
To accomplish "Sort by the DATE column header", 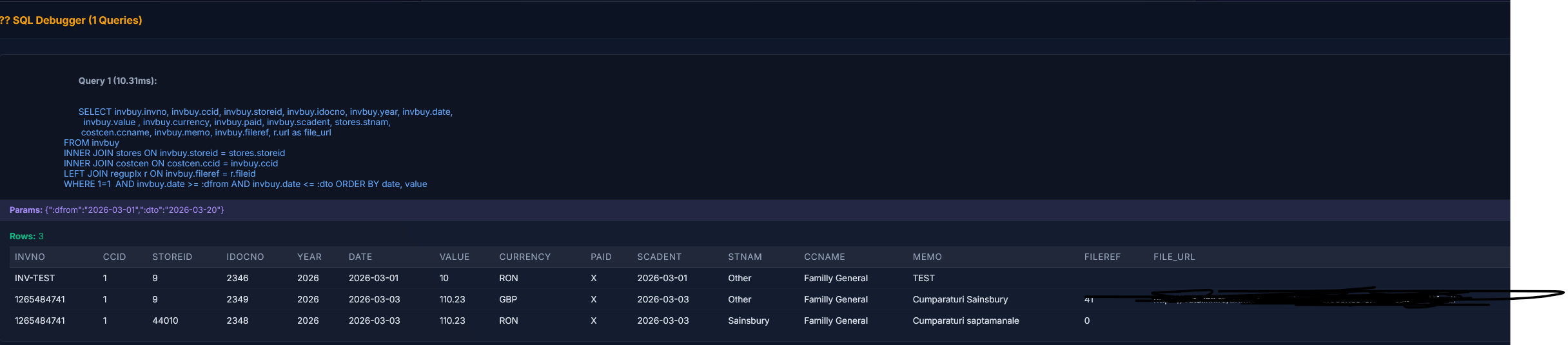I will coord(360,257).
